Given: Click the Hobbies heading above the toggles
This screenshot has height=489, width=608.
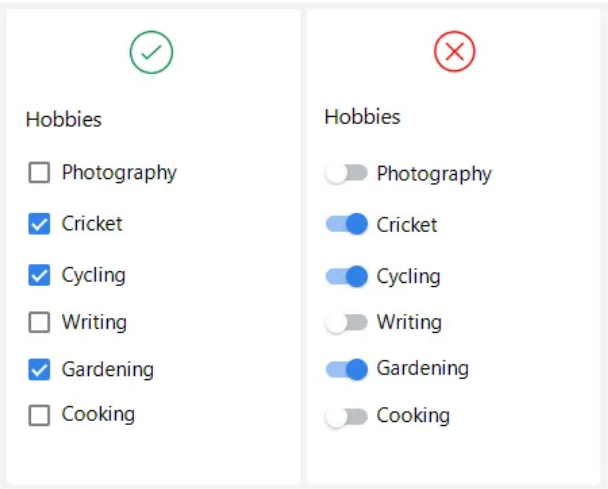Looking at the screenshot, I should pos(362,117).
